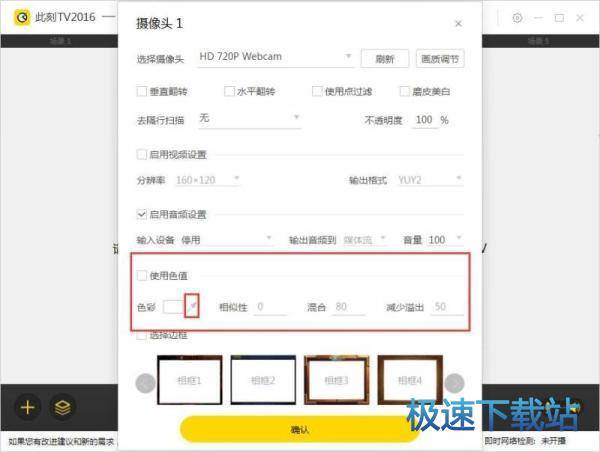This screenshot has height=452, width=600.
Task: Enable the 启用视频设置 video settings checkbox
Action: 142,155
